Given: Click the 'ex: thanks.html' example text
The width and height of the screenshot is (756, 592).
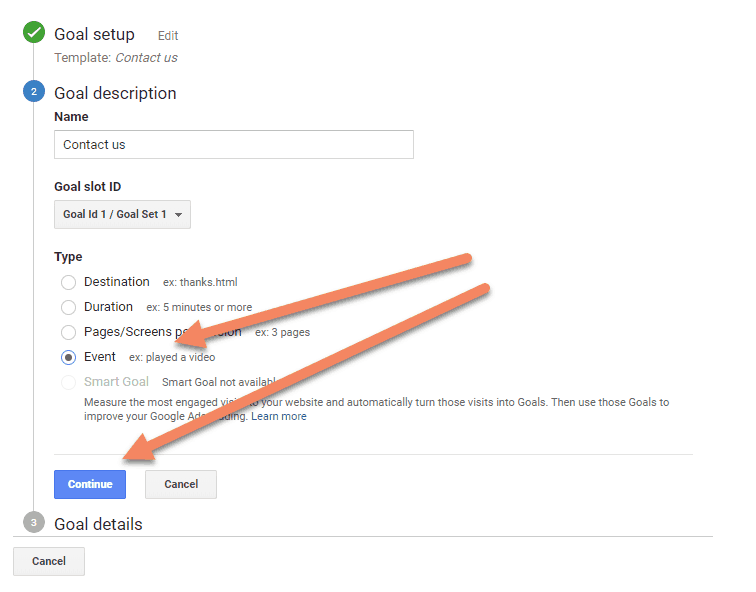Looking at the screenshot, I should 200,283.
